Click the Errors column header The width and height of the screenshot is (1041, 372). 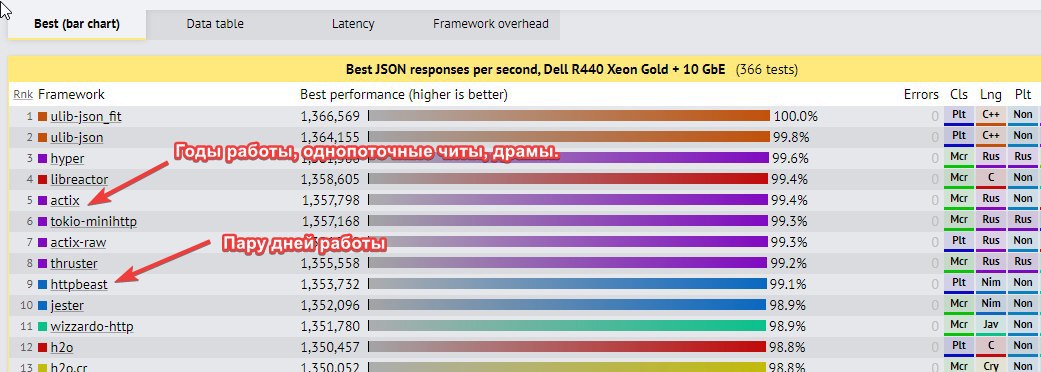[x=921, y=95]
